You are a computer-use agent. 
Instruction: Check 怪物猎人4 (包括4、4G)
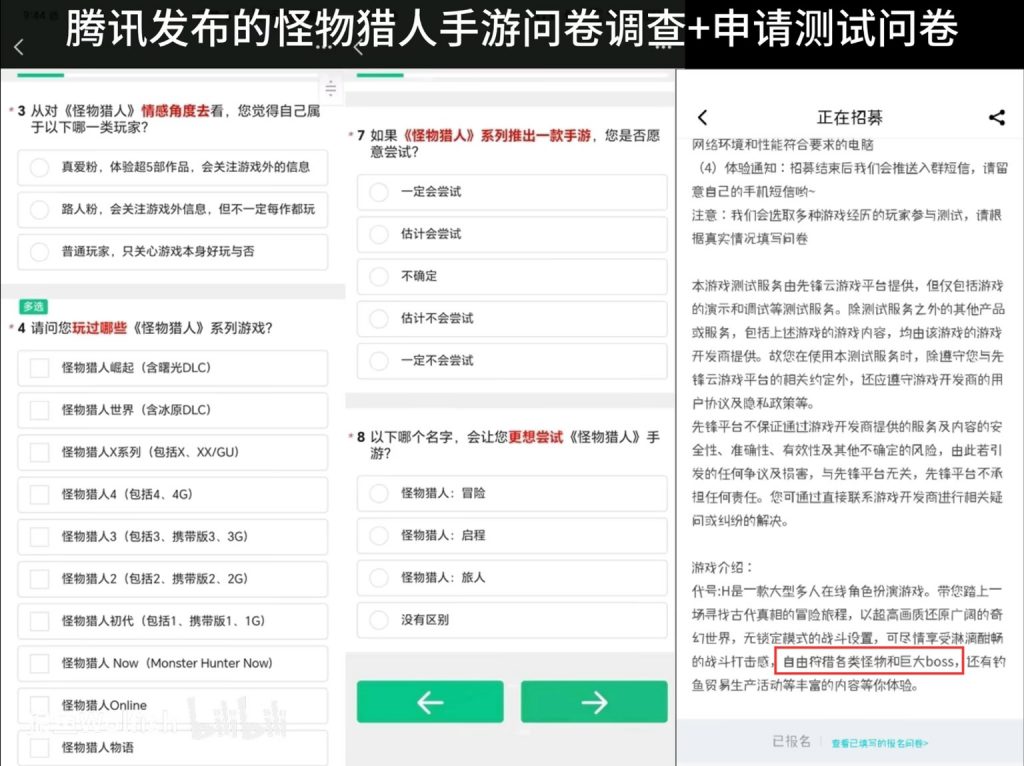click(x=172, y=494)
